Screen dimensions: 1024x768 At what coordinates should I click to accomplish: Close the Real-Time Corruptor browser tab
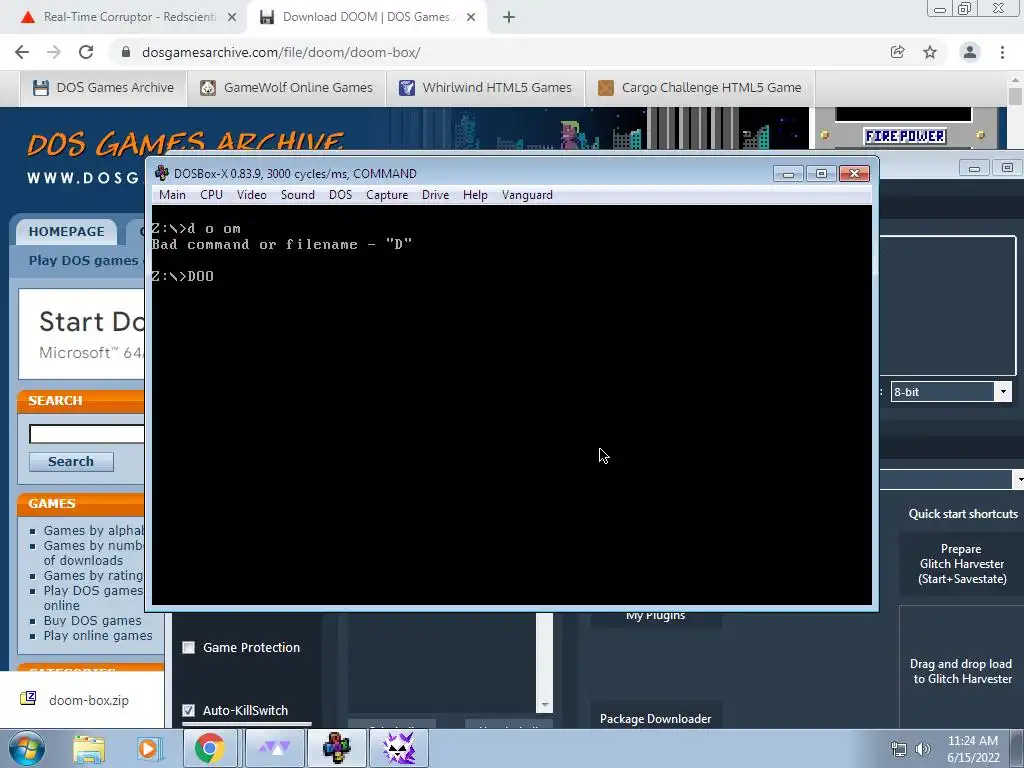pyautogui.click(x=232, y=18)
